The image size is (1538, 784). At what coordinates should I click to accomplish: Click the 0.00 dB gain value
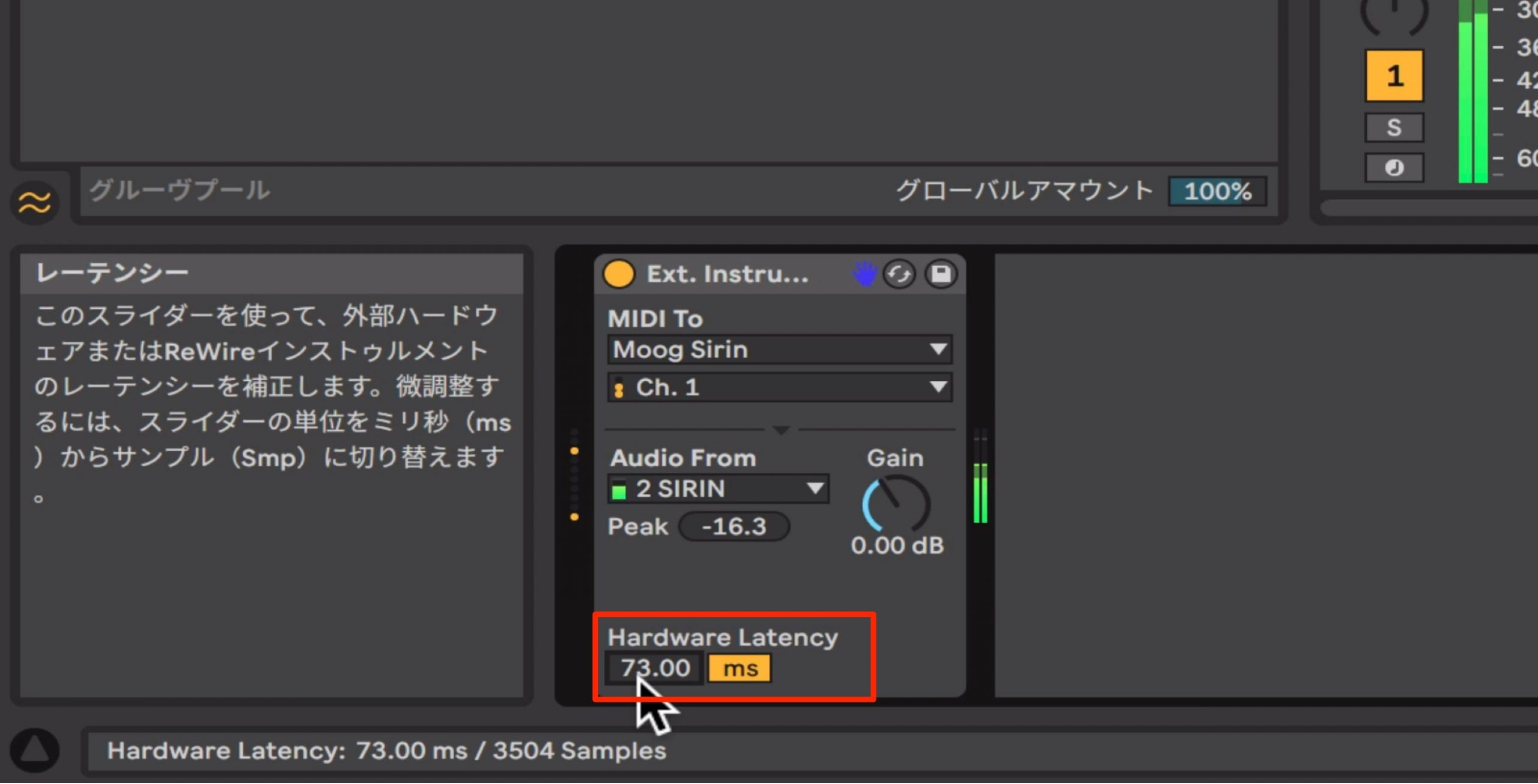(x=897, y=545)
